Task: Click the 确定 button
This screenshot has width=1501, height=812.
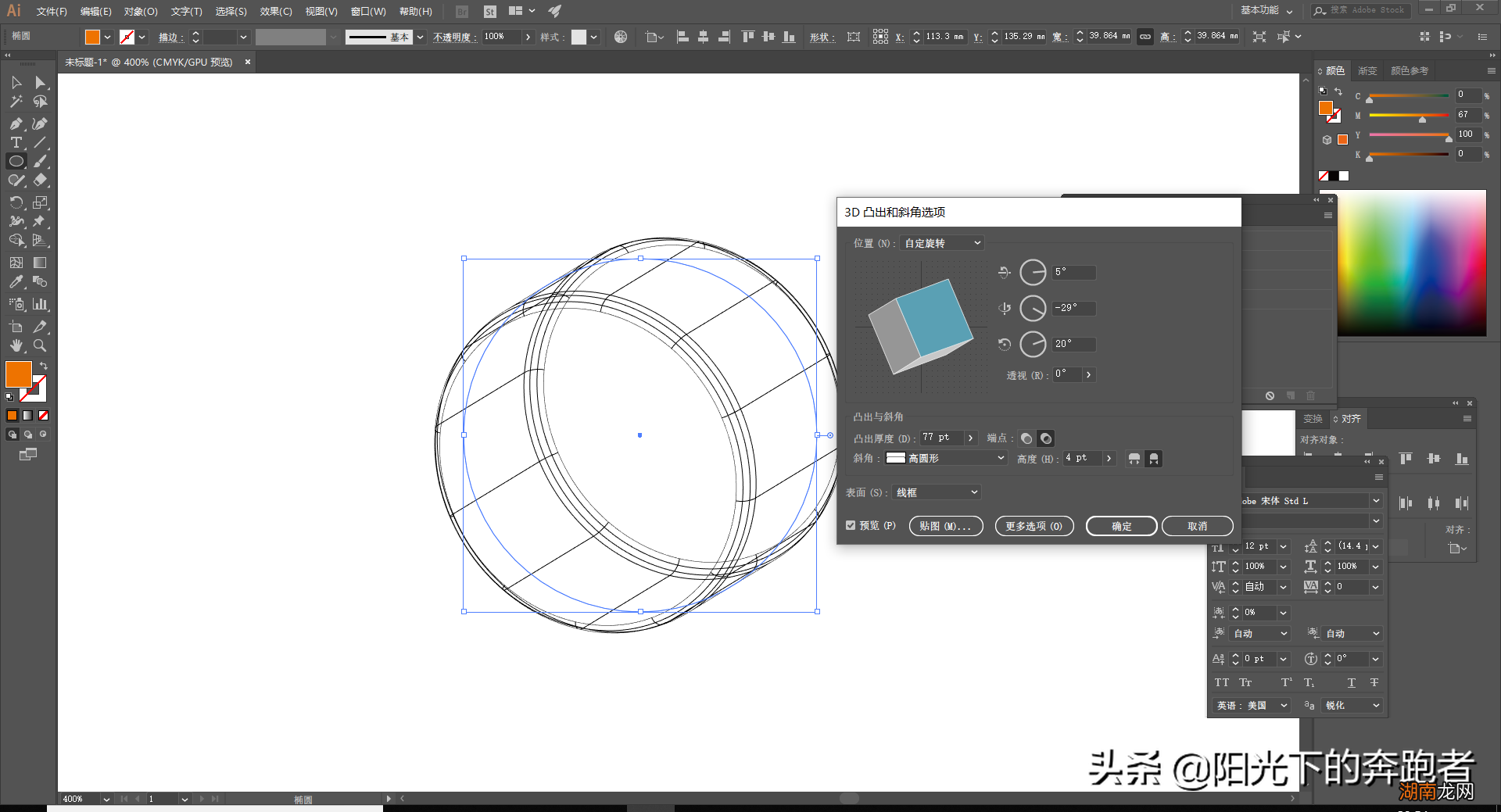Action: 1121,527
